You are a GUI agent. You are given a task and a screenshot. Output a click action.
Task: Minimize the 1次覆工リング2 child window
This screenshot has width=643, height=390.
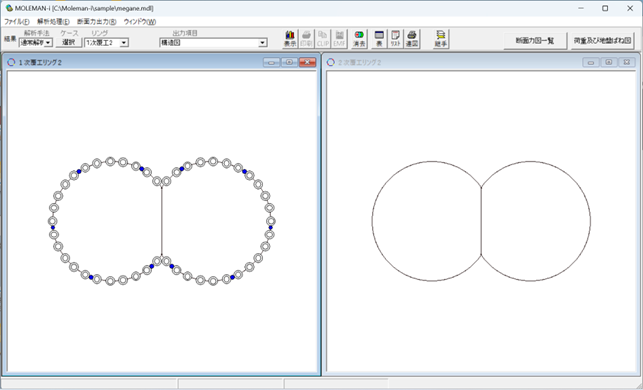click(x=271, y=62)
